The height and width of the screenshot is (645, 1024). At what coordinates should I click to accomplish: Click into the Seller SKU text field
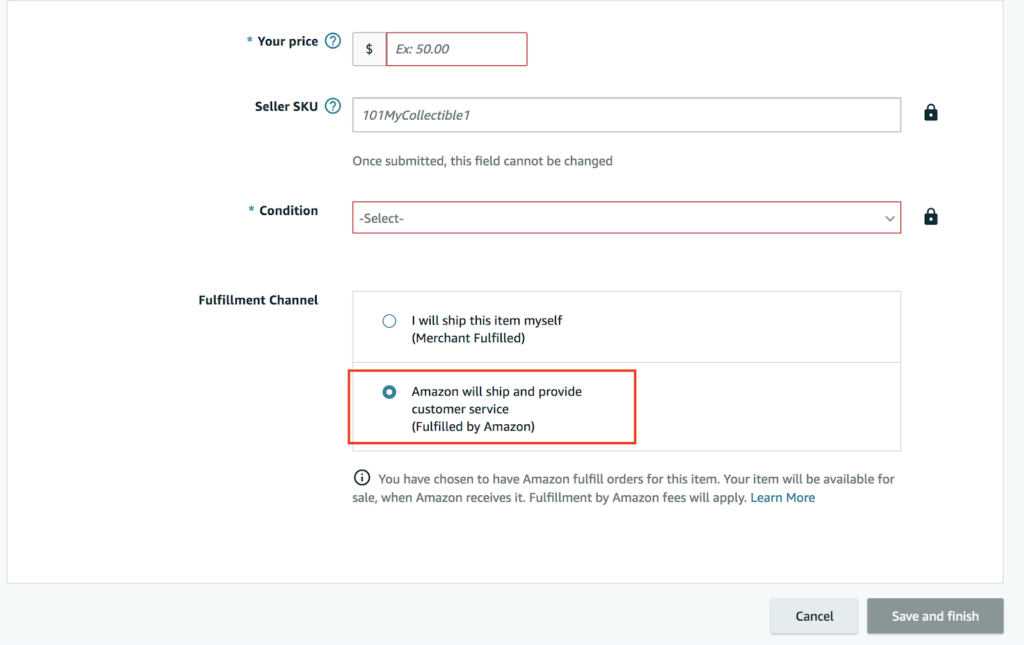point(626,115)
